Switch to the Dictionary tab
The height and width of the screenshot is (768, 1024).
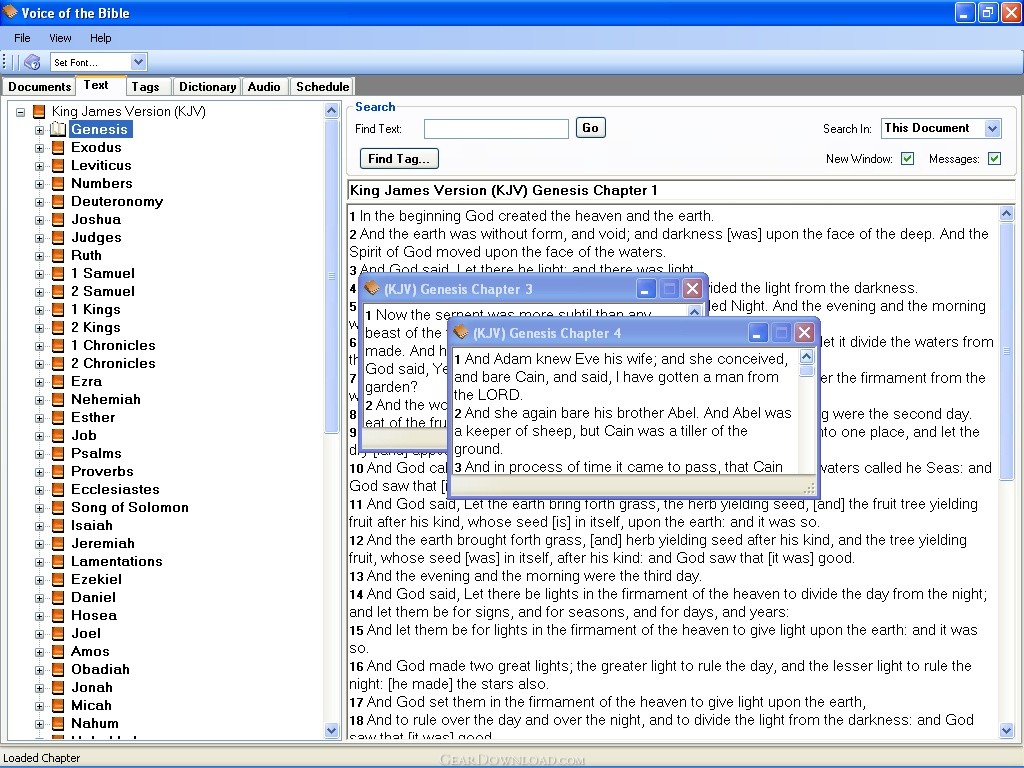208,87
